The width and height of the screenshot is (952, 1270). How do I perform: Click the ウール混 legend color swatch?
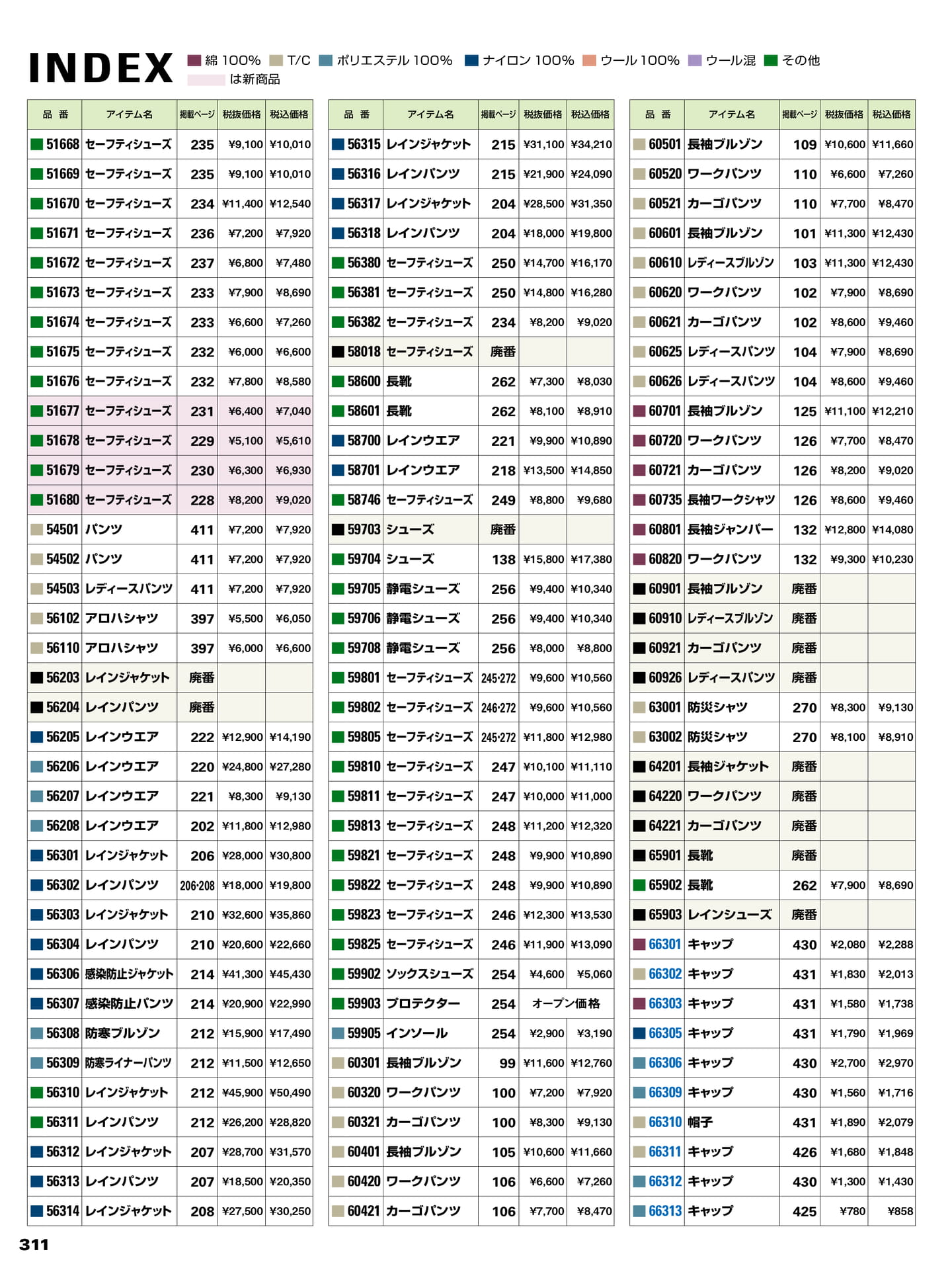pos(695,61)
